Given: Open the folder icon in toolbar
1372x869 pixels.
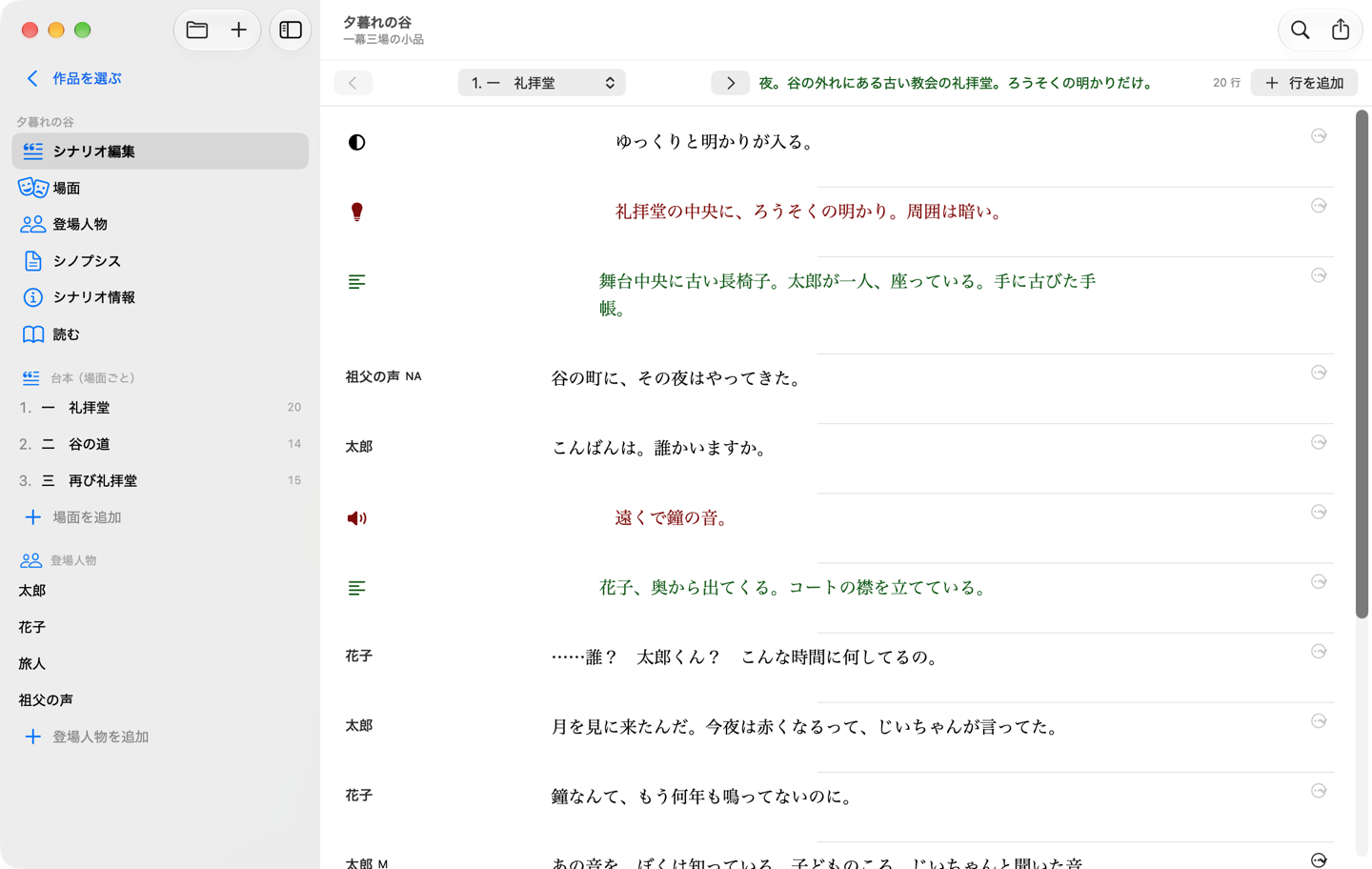Looking at the screenshot, I should pyautogui.click(x=197, y=30).
